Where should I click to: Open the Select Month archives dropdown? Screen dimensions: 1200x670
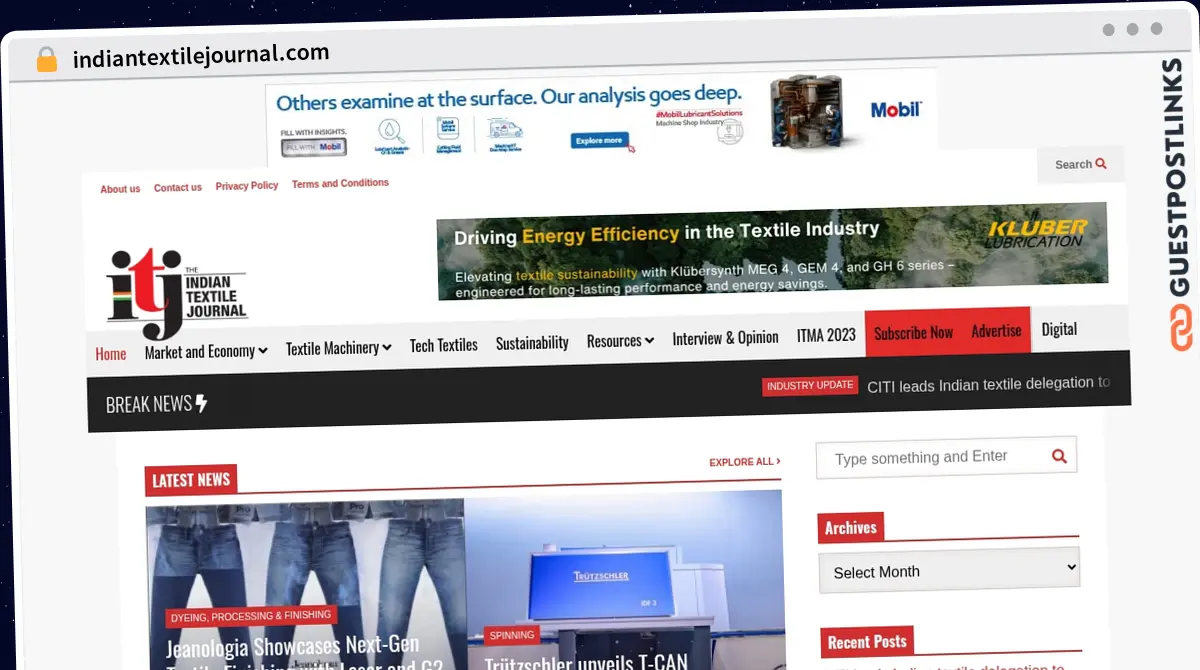pyautogui.click(x=950, y=571)
